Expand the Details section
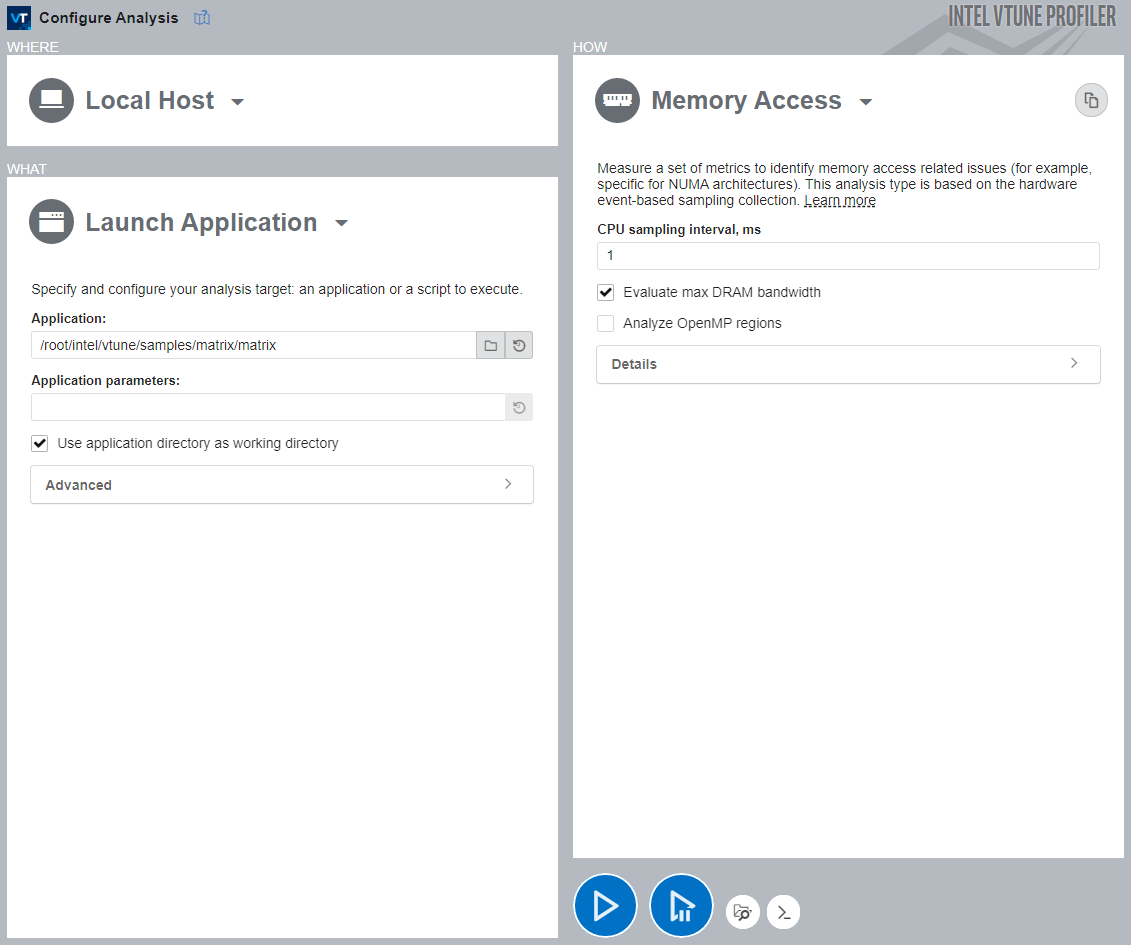The height and width of the screenshot is (945, 1131). coord(848,364)
